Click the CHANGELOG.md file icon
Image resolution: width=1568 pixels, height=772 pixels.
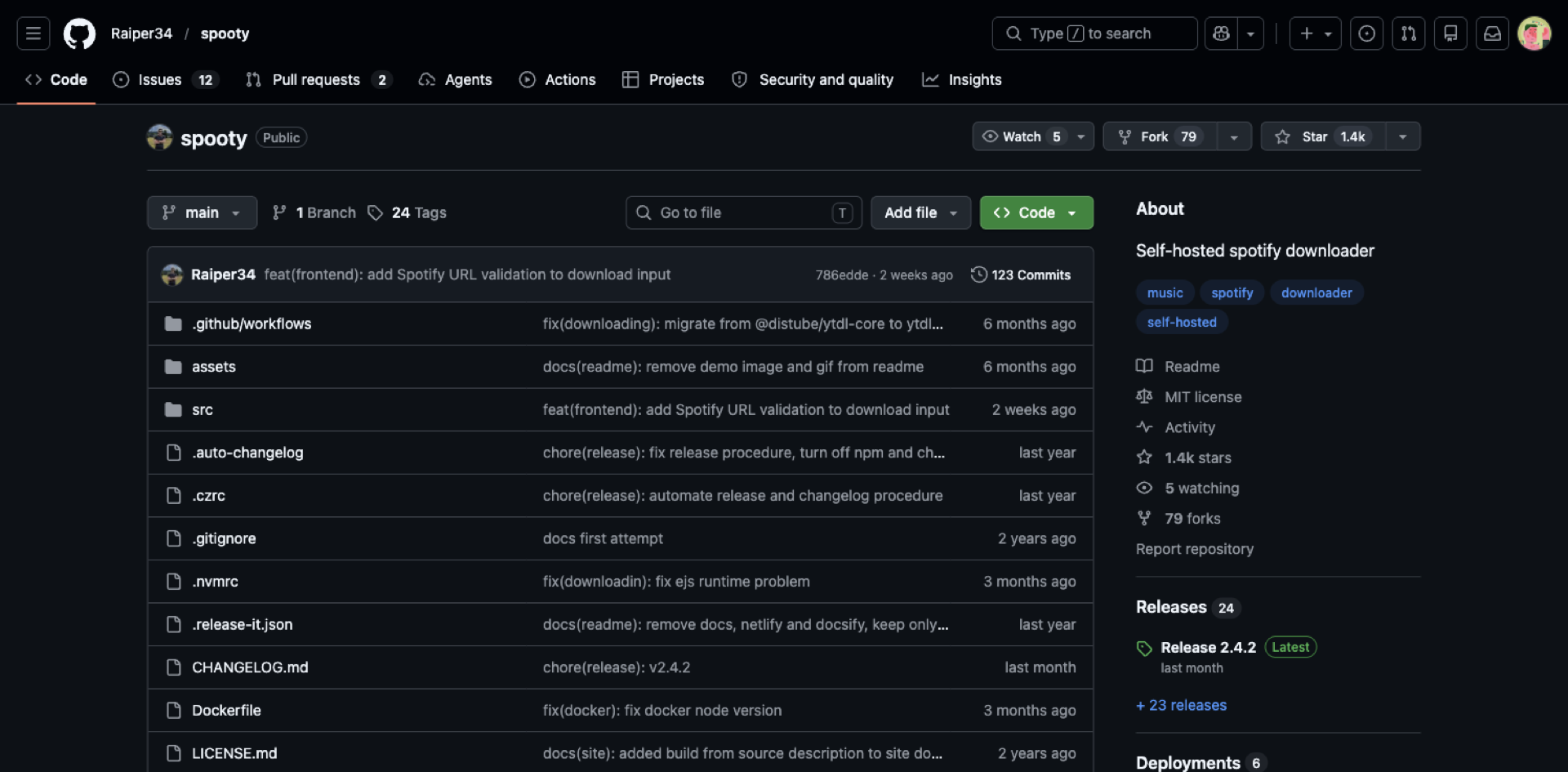click(x=173, y=667)
